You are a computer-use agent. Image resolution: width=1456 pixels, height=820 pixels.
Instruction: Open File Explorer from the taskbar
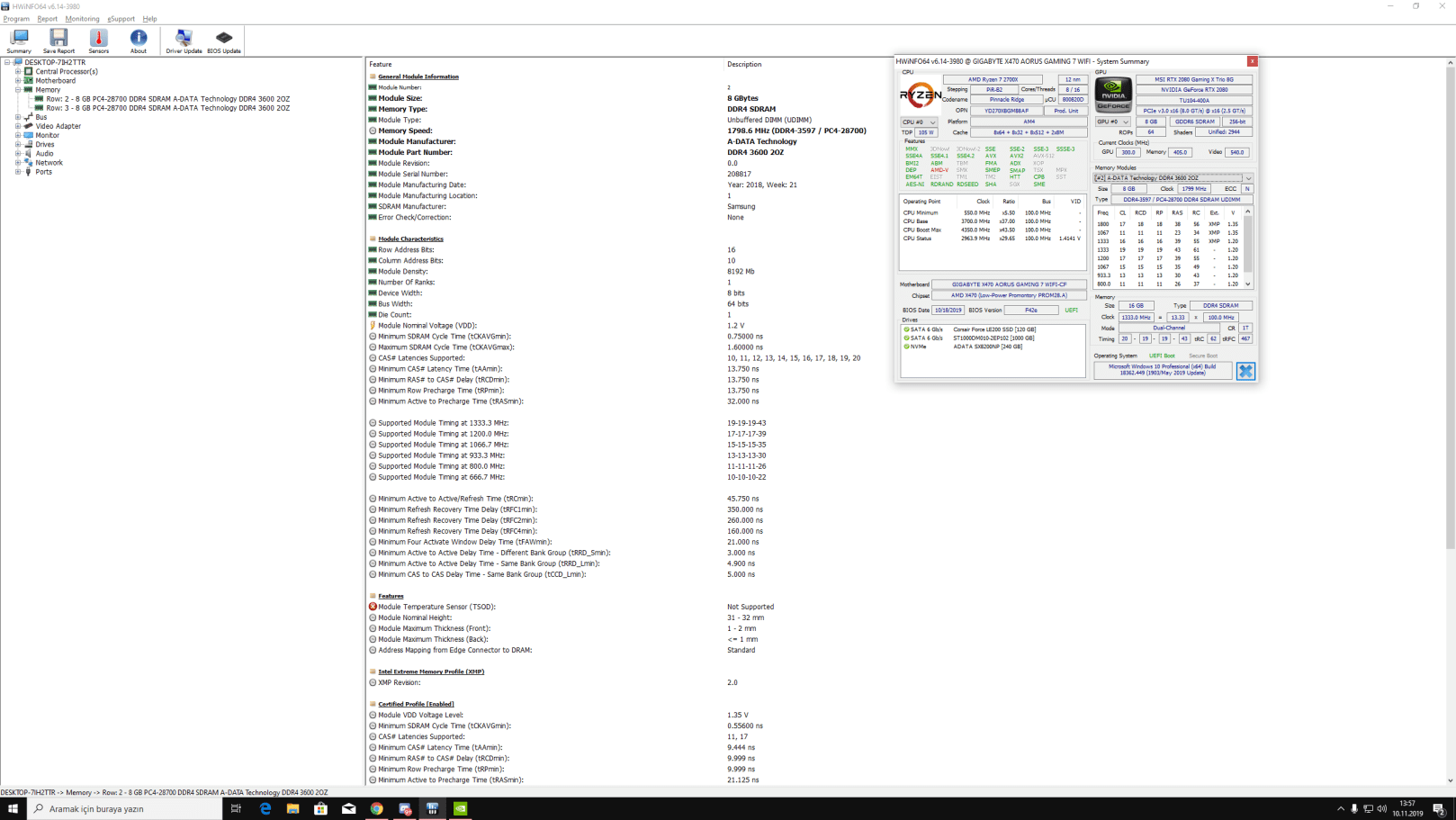(x=293, y=808)
